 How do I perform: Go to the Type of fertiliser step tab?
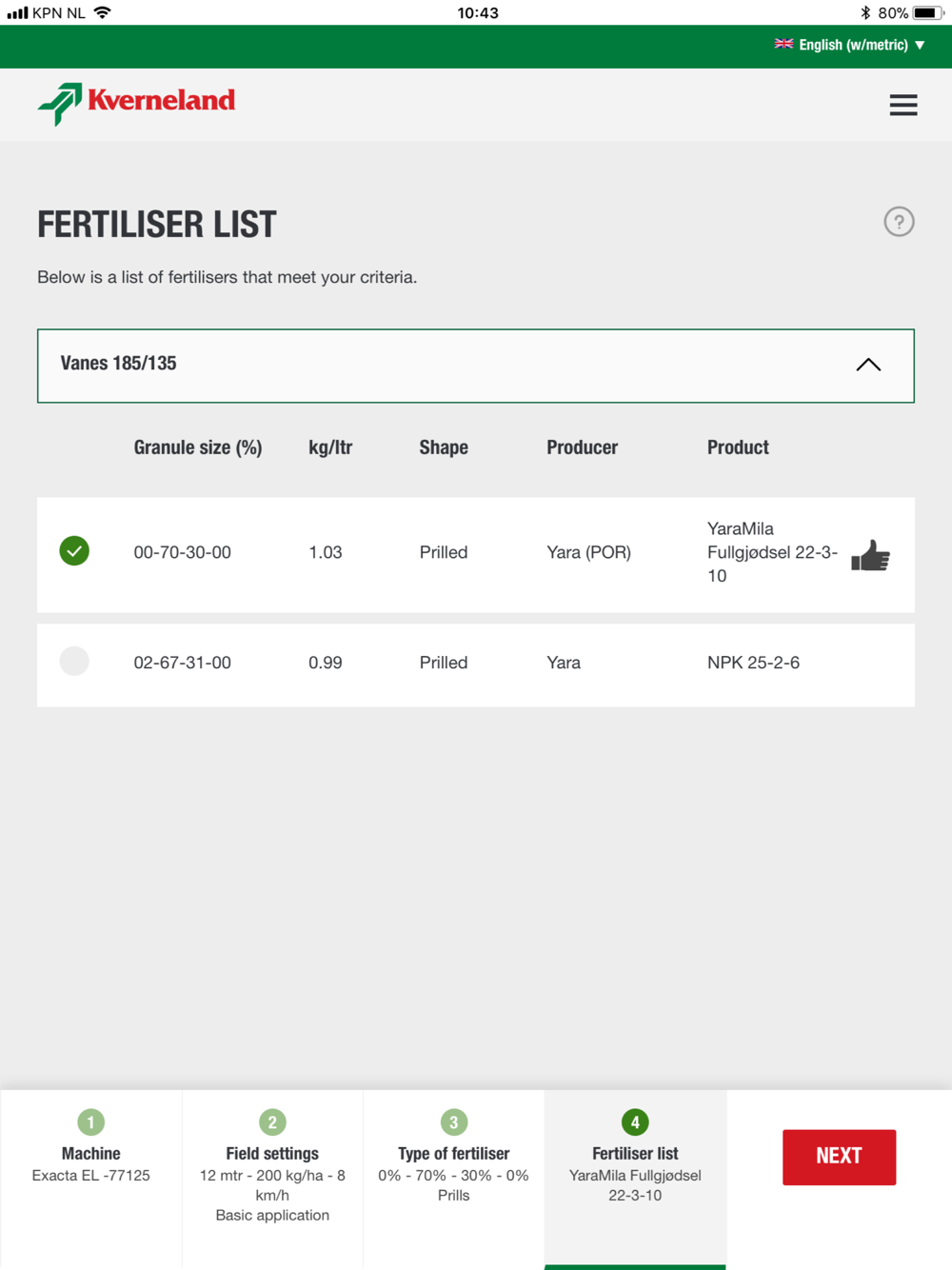pyautogui.click(x=454, y=1165)
